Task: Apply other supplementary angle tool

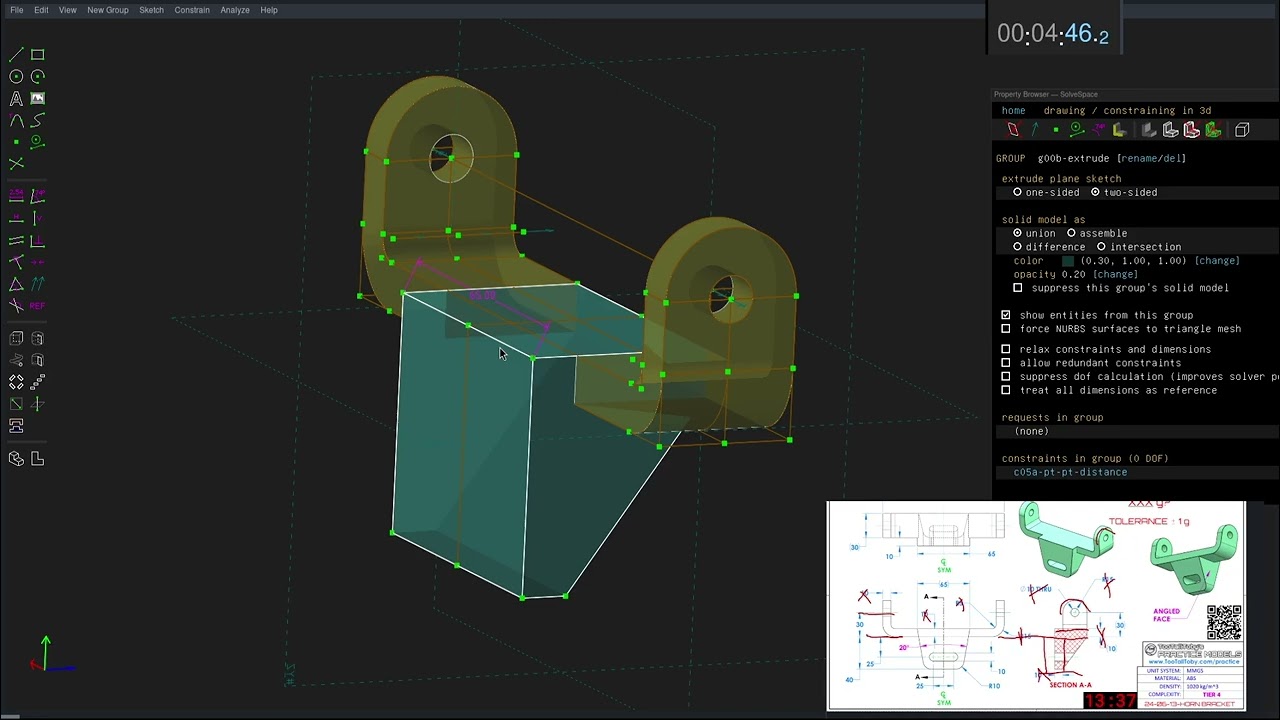Action: 16,305
